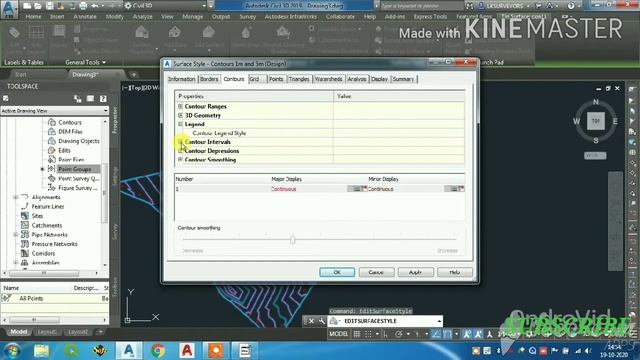Switch to the Information tab
Image resolution: width=640 pixels, height=360 pixels.
(x=182, y=79)
